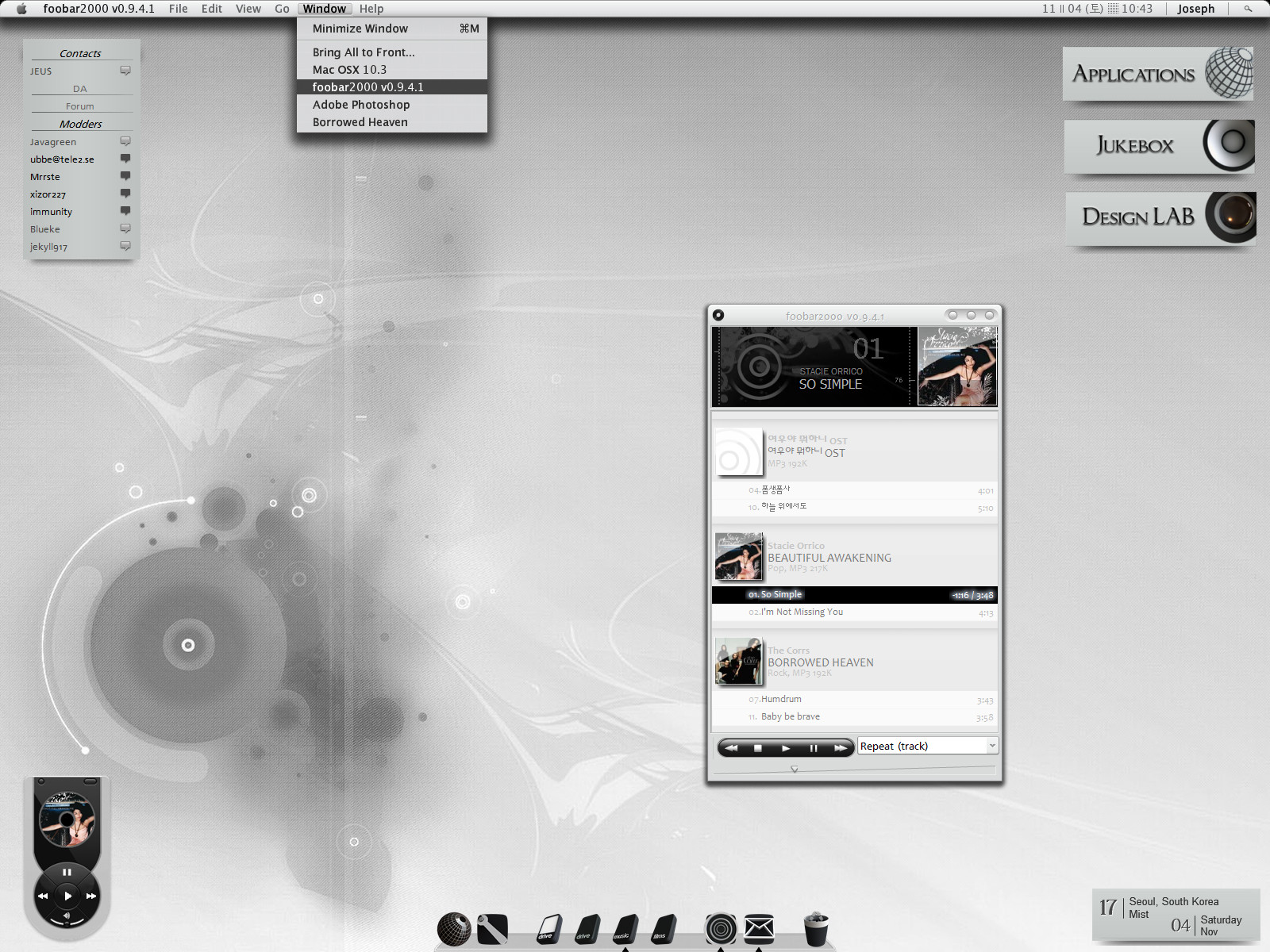
Task: Open the trash can in the dock
Action: tap(815, 929)
